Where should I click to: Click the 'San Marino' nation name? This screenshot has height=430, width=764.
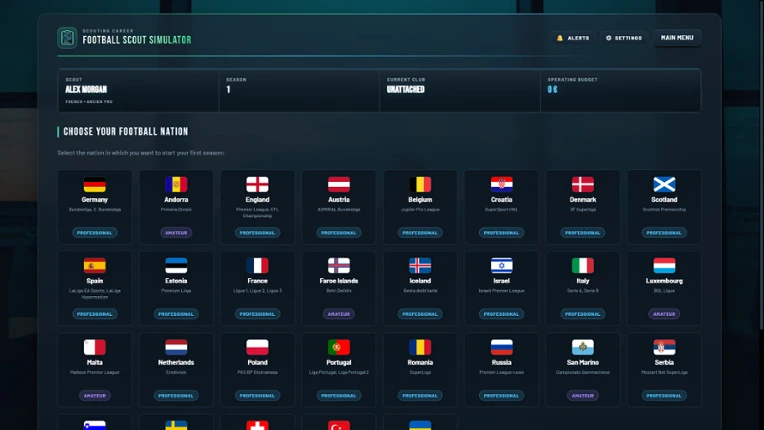(583, 362)
